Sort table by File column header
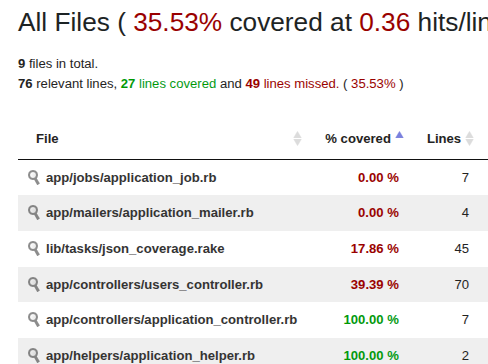 click(x=47, y=139)
